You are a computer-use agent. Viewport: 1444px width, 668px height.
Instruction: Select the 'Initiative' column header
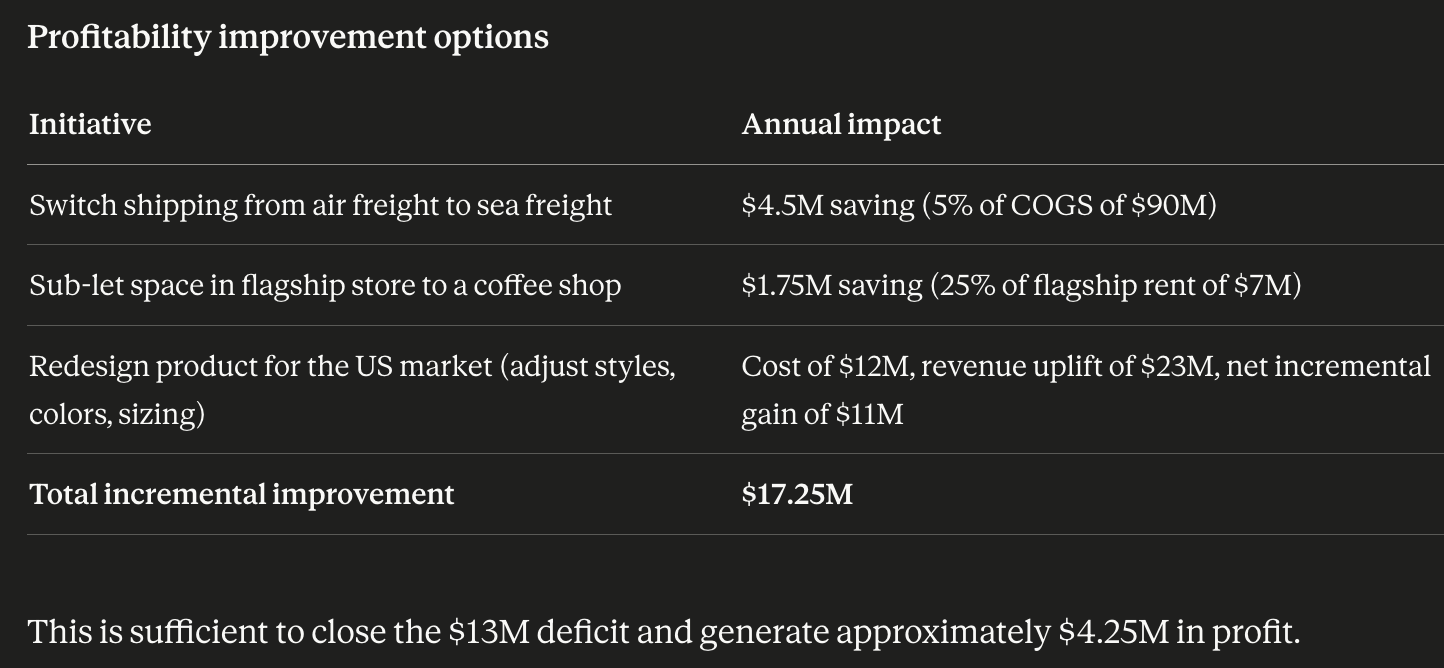coord(90,124)
